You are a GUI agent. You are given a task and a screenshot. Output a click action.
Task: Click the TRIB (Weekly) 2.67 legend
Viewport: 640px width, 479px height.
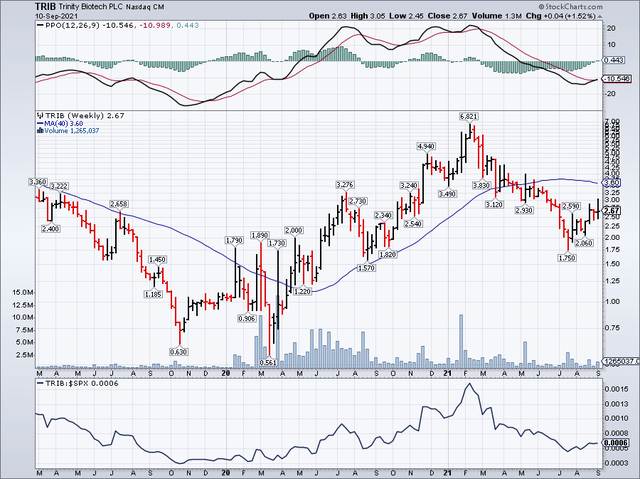(84, 116)
